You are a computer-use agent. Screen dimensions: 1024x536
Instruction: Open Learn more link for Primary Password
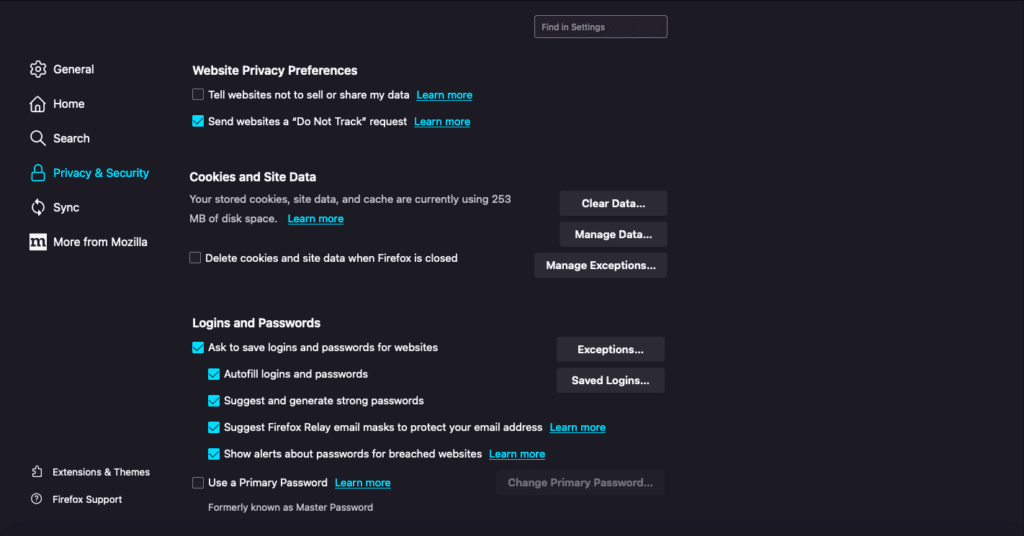tap(362, 482)
